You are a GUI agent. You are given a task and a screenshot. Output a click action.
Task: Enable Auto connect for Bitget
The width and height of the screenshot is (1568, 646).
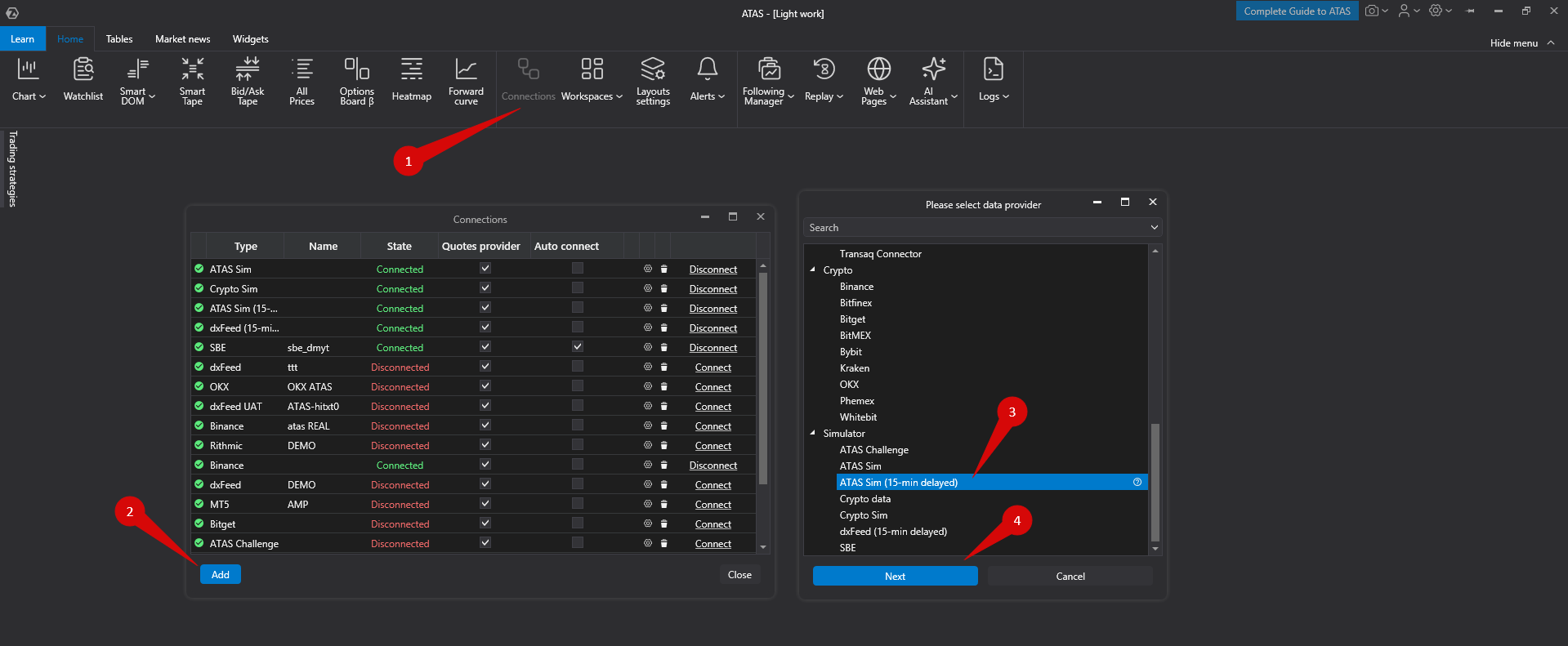click(x=578, y=523)
